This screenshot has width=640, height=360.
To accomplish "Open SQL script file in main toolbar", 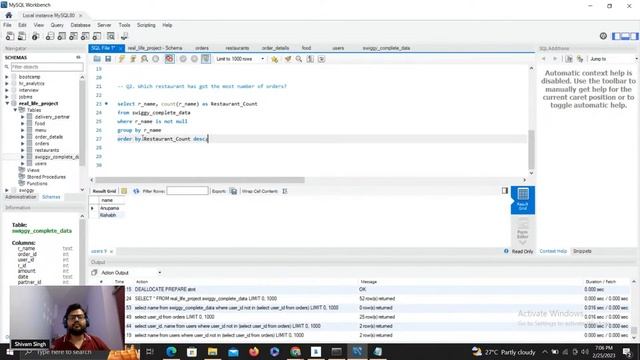I will click(22, 36).
